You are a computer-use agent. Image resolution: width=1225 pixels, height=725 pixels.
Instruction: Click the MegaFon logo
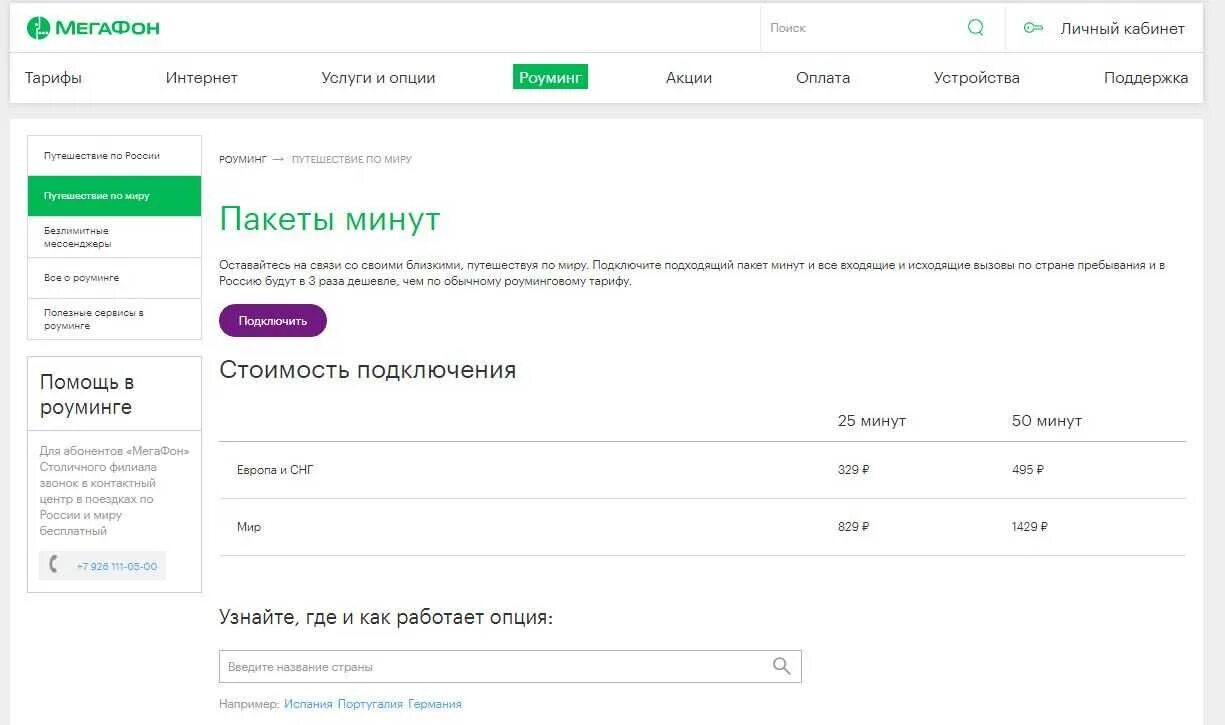[x=93, y=28]
